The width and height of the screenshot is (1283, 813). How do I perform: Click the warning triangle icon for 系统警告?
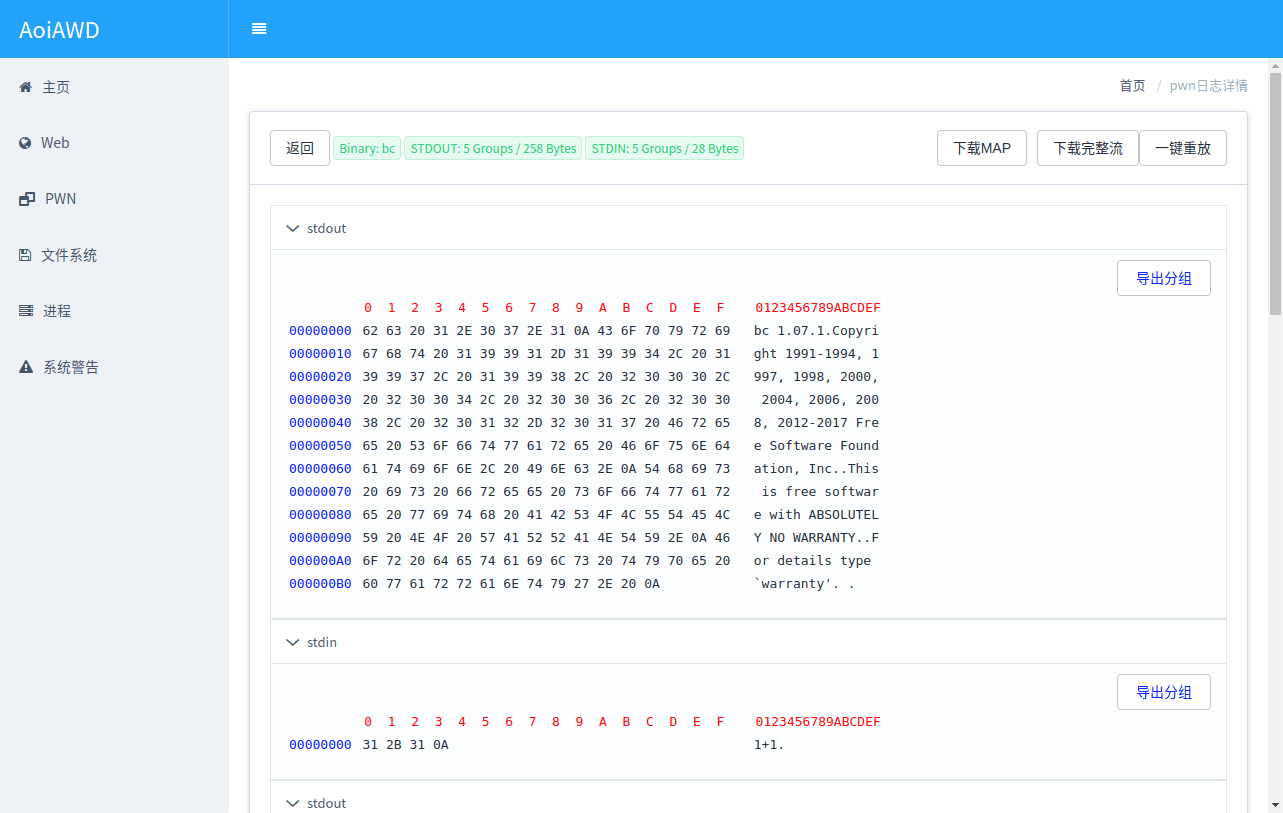26,367
